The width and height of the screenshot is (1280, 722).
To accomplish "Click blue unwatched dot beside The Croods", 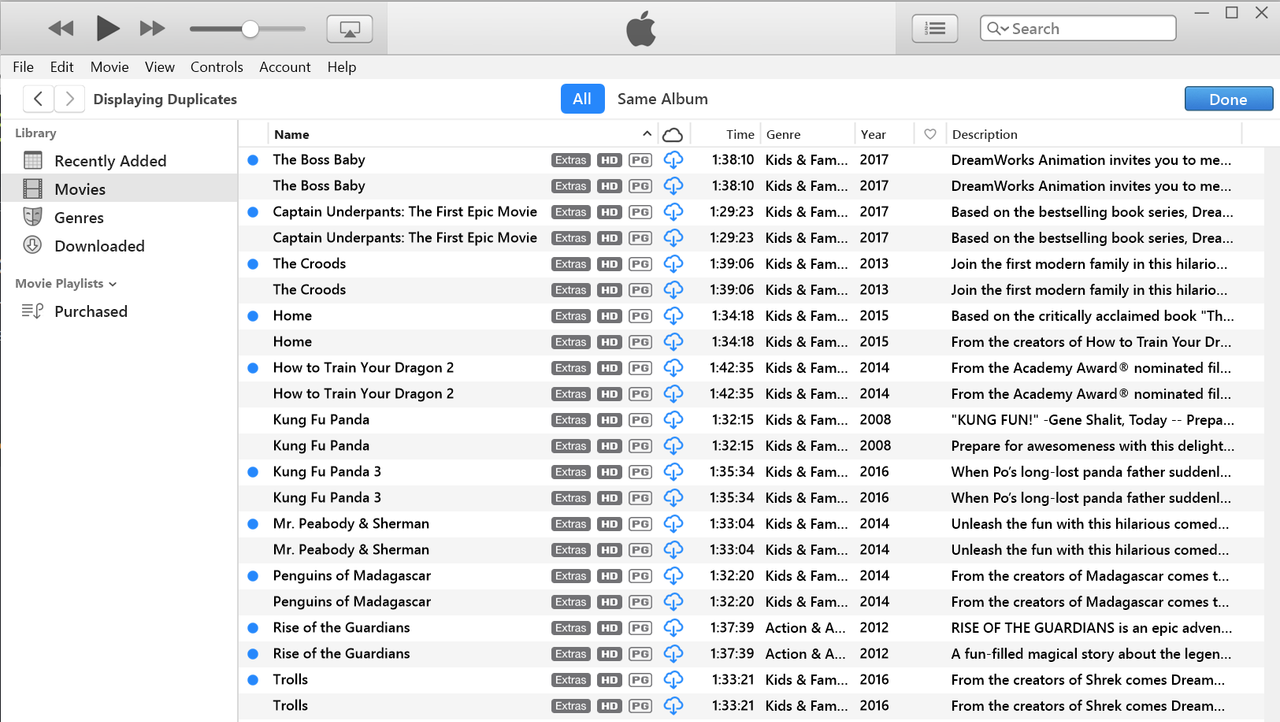I will 252,264.
